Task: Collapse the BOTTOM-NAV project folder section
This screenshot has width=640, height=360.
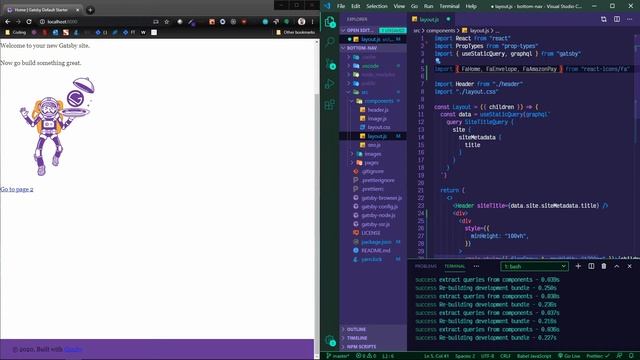Action: [373, 48]
